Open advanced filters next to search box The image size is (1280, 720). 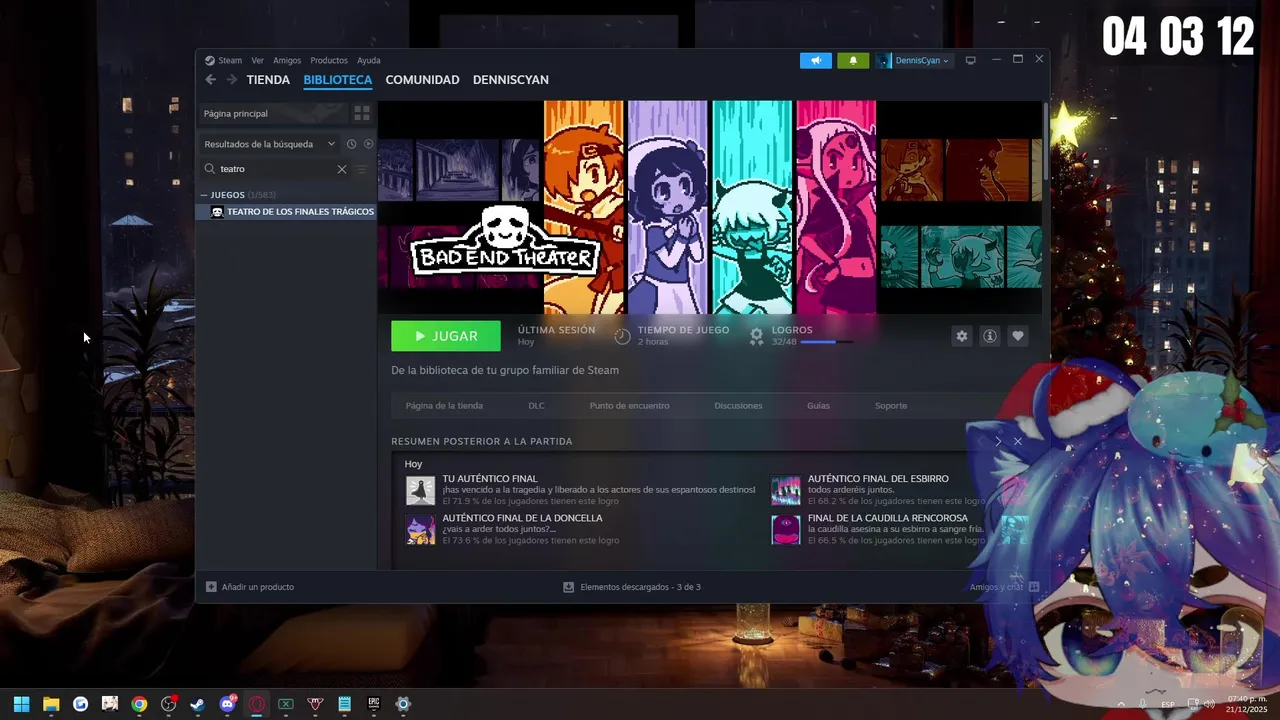(x=362, y=169)
